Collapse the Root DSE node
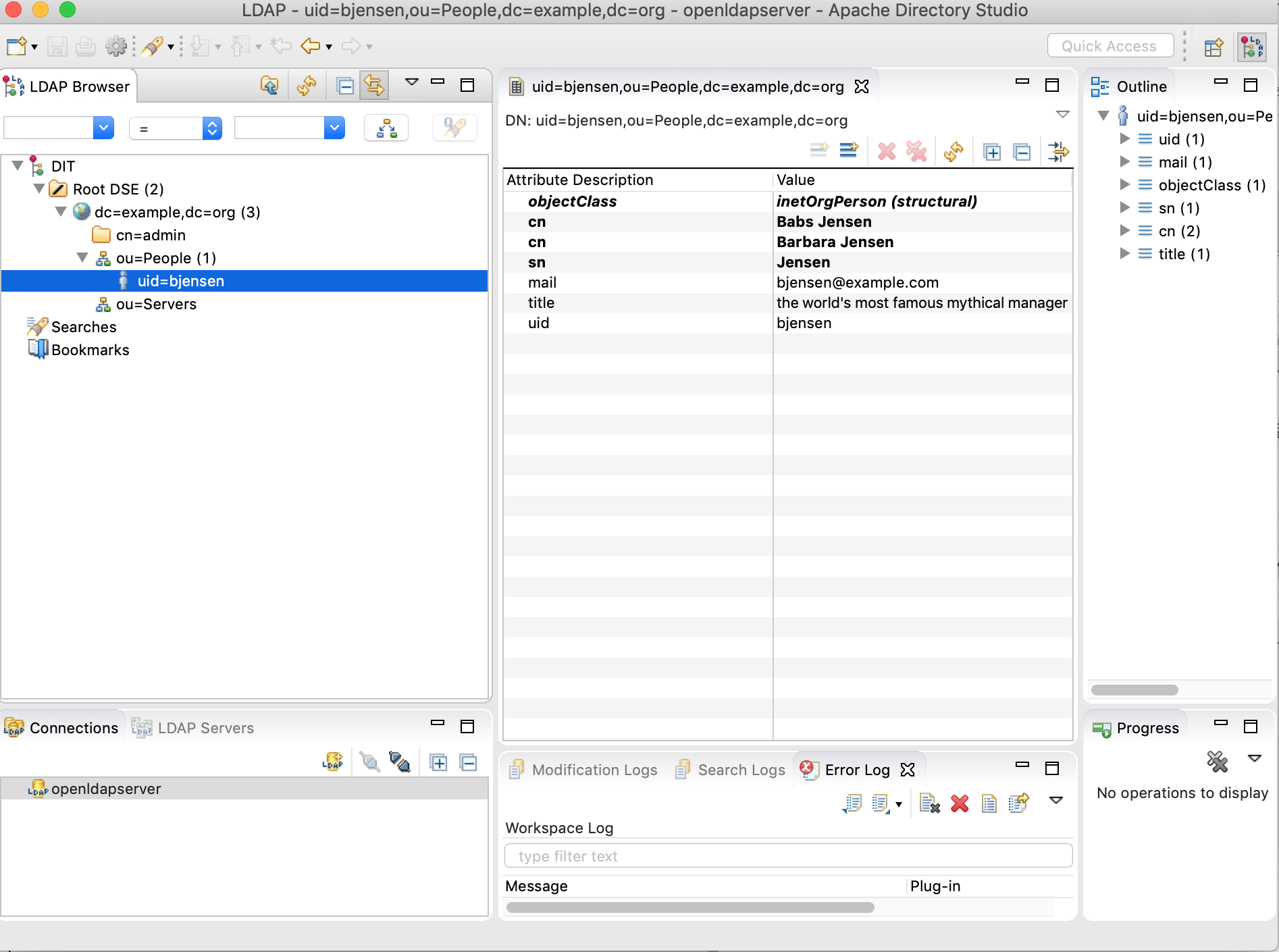 pyautogui.click(x=39, y=188)
